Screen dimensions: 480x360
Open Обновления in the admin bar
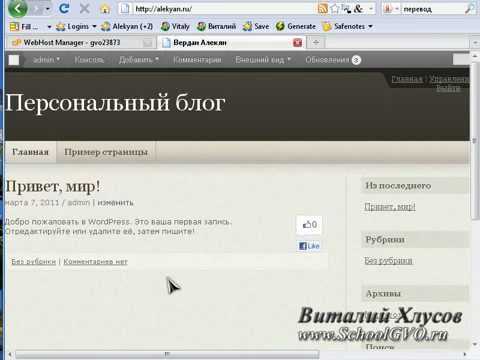333,60
